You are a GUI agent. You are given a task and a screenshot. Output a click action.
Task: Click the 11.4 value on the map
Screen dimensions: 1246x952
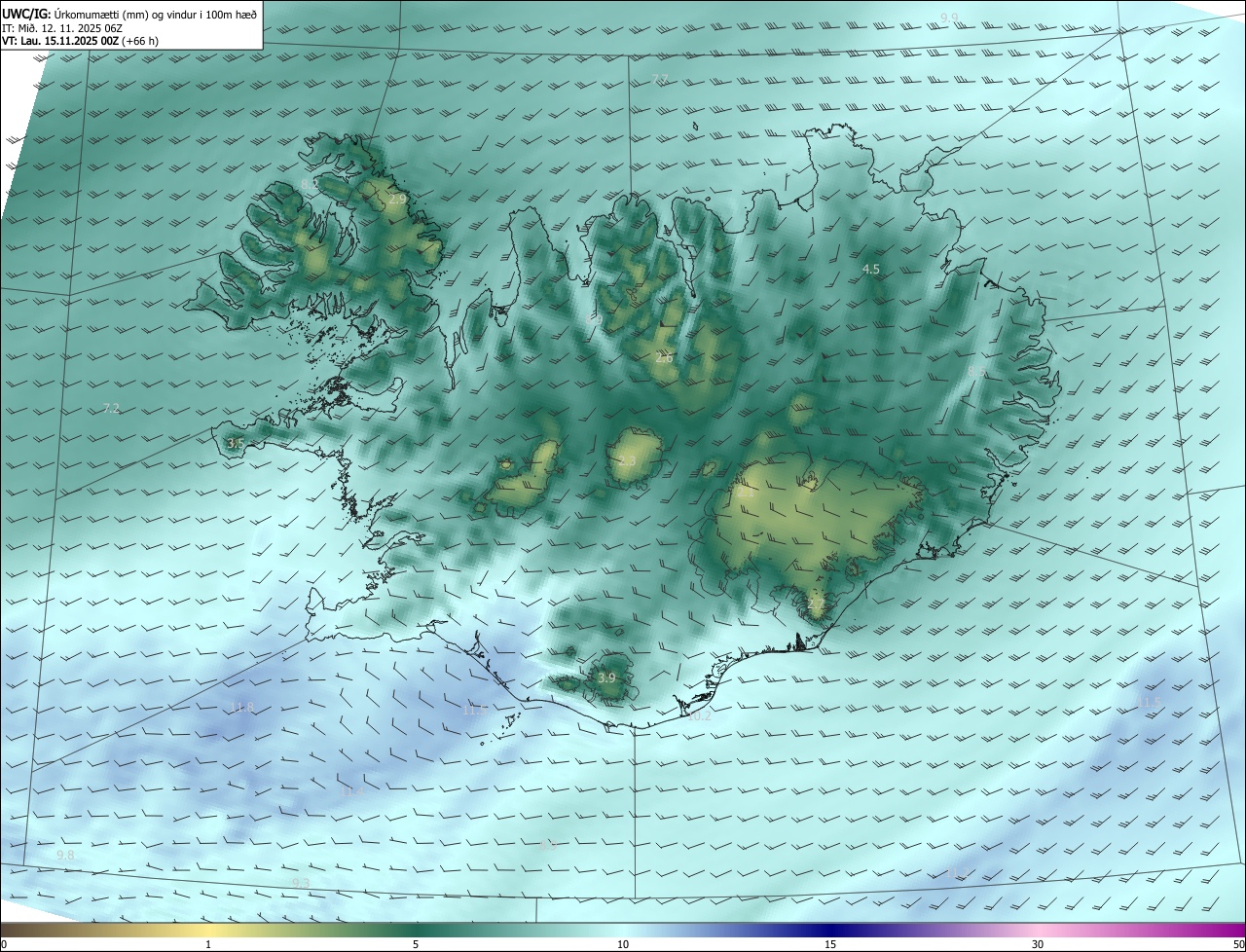tap(352, 791)
